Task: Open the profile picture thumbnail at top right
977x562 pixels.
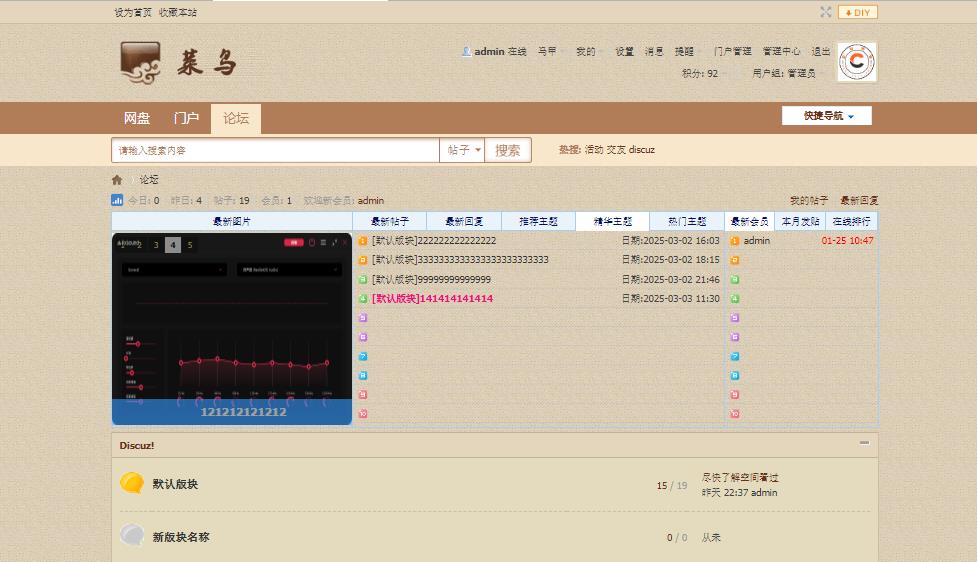Action: click(857, 62)
